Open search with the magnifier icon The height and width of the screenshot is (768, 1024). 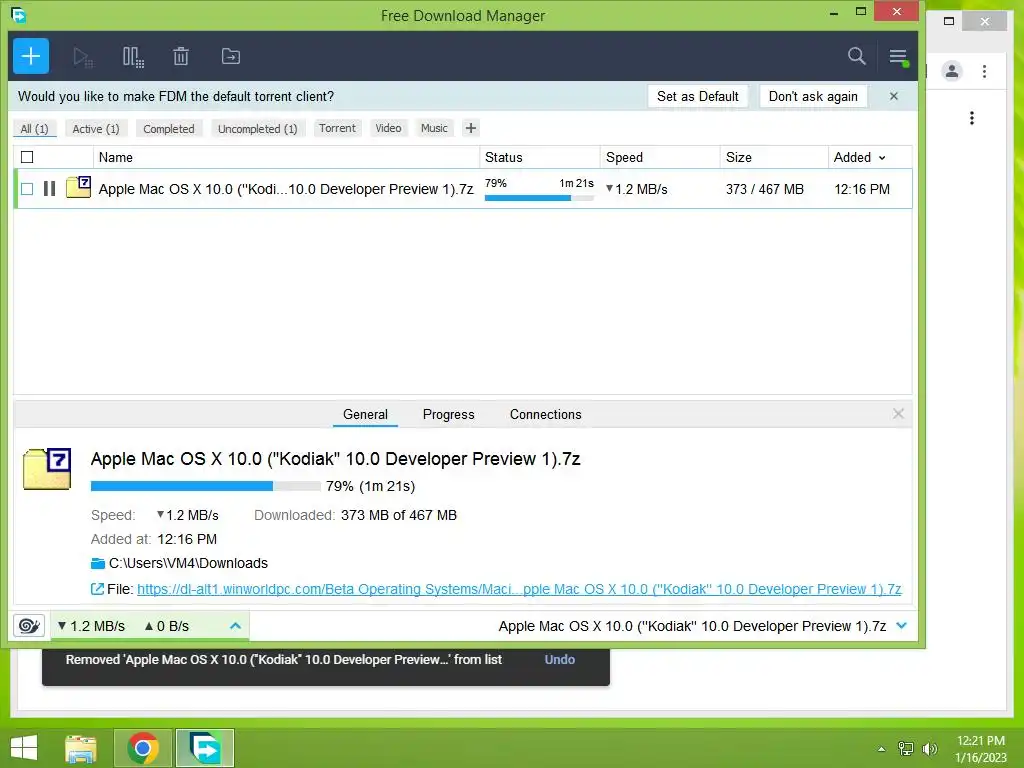pos(856,56)
